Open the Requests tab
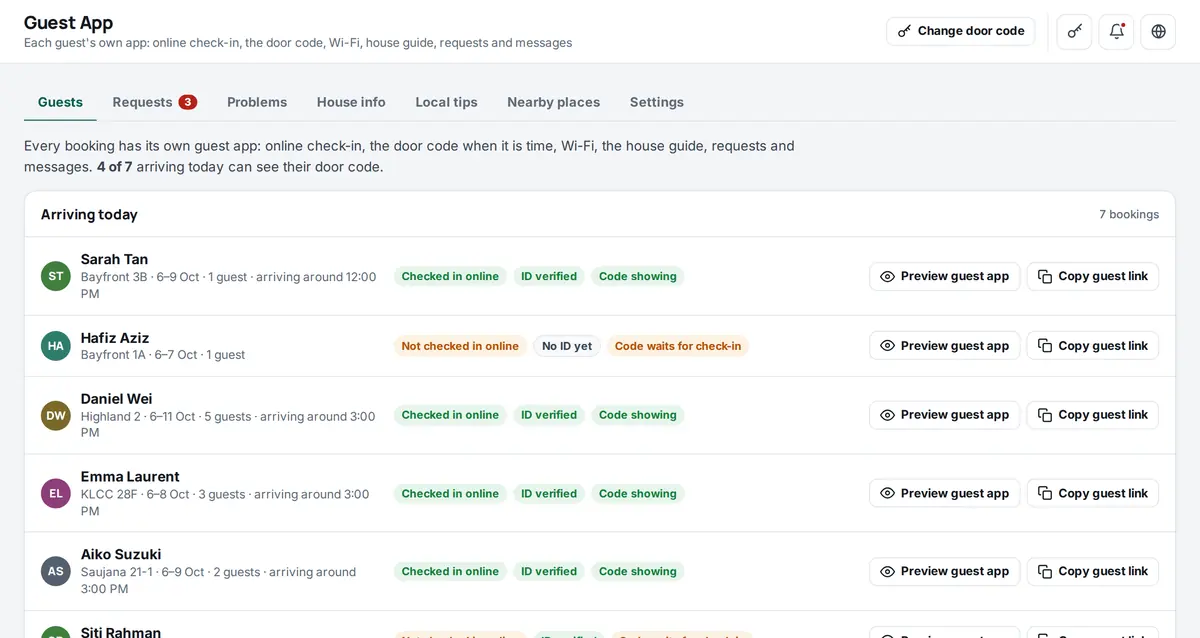This screenshot has width=1200, height=638. [x=154, y=102]
